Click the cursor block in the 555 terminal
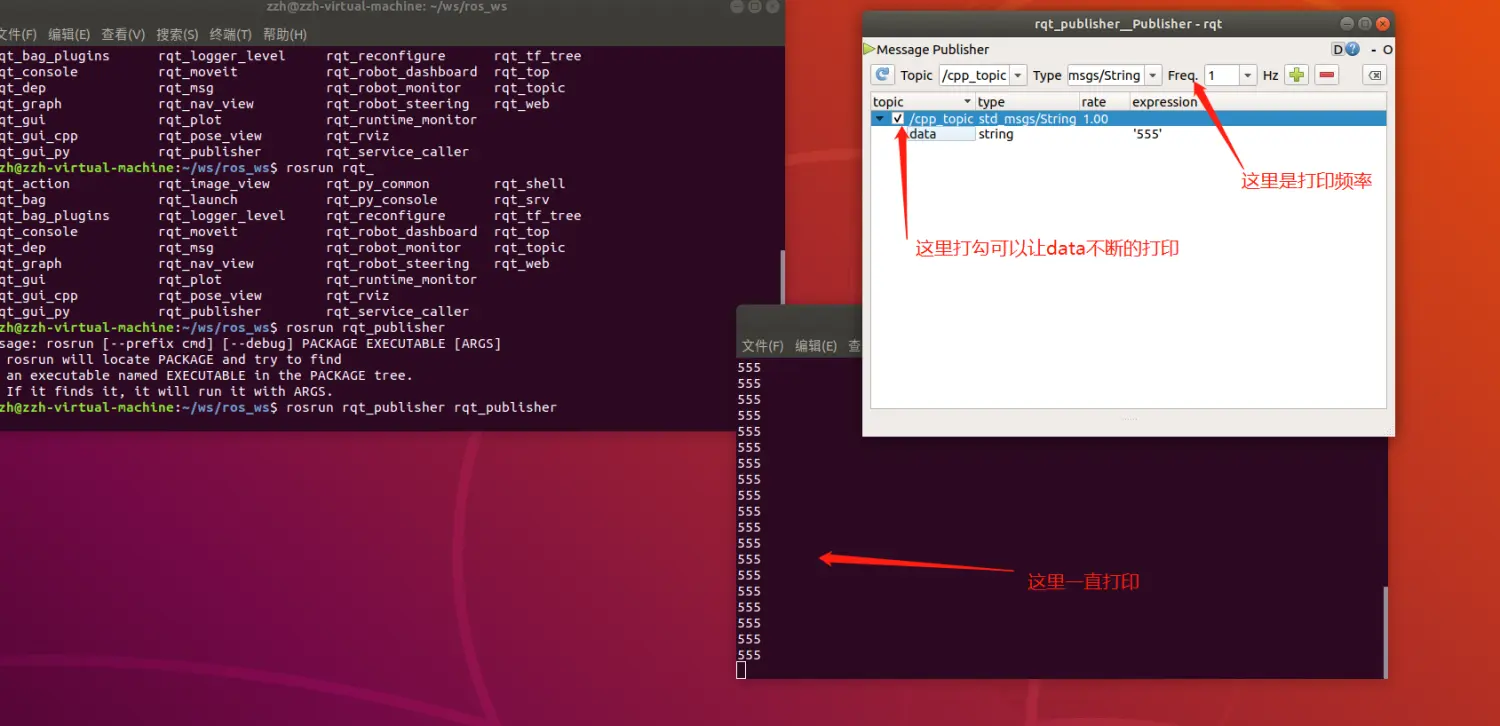 point(741,670)
